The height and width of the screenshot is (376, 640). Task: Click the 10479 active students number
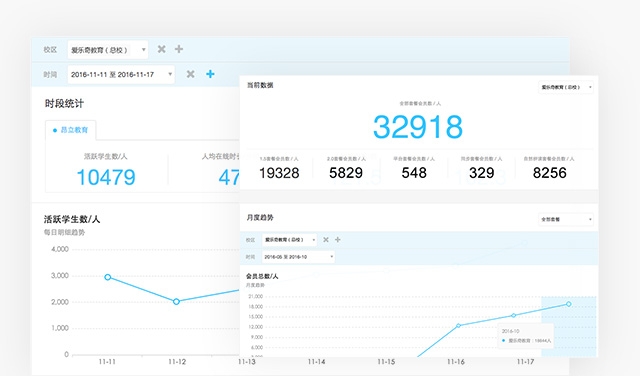pyautogui.click(x=106, y=177)
